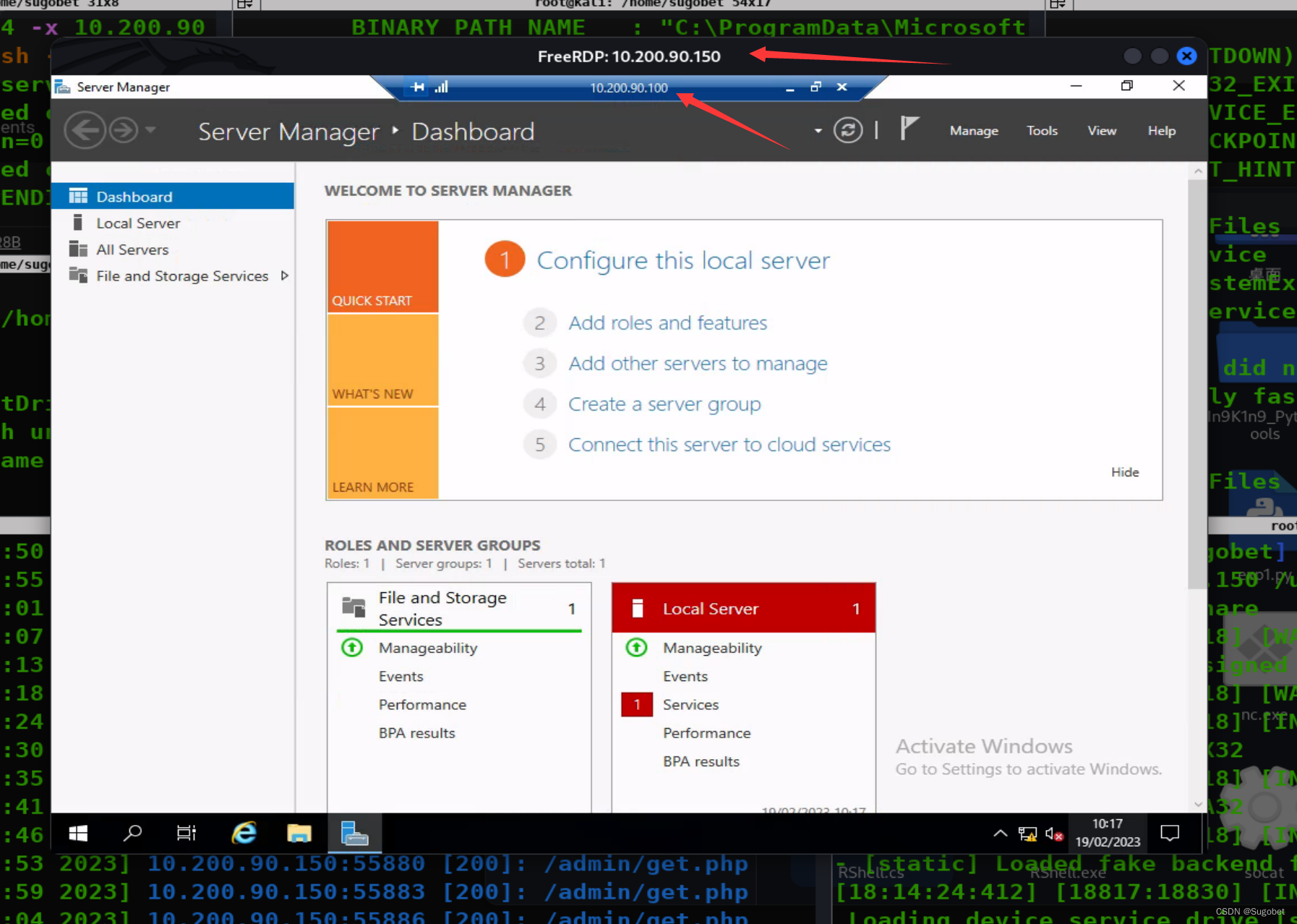Open File Explorer from the taskbar
Viewport: 1297px width, 924px height.
(x=299, y=834)
